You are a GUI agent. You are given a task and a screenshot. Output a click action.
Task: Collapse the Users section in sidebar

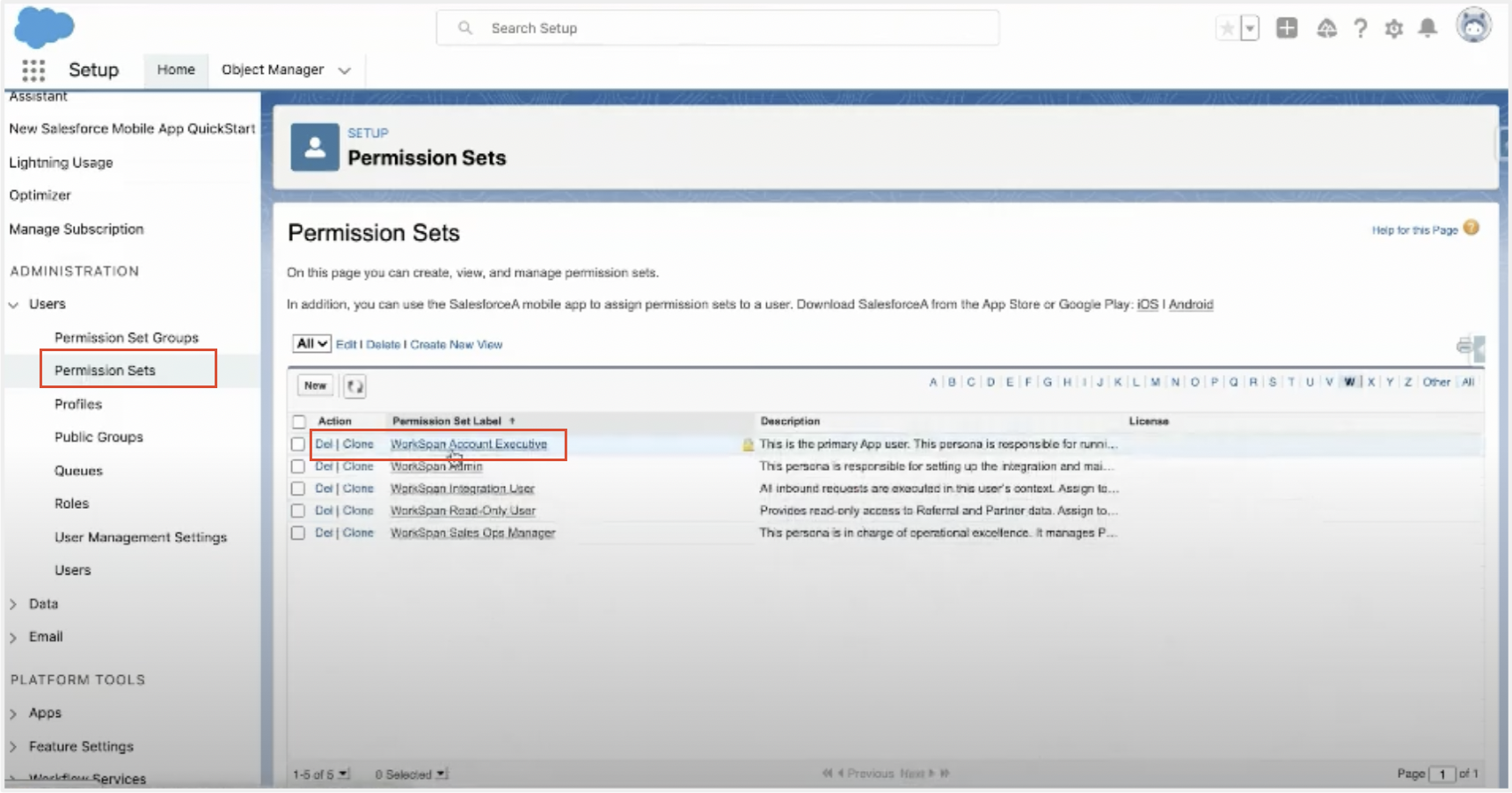[x=13, y=305]
